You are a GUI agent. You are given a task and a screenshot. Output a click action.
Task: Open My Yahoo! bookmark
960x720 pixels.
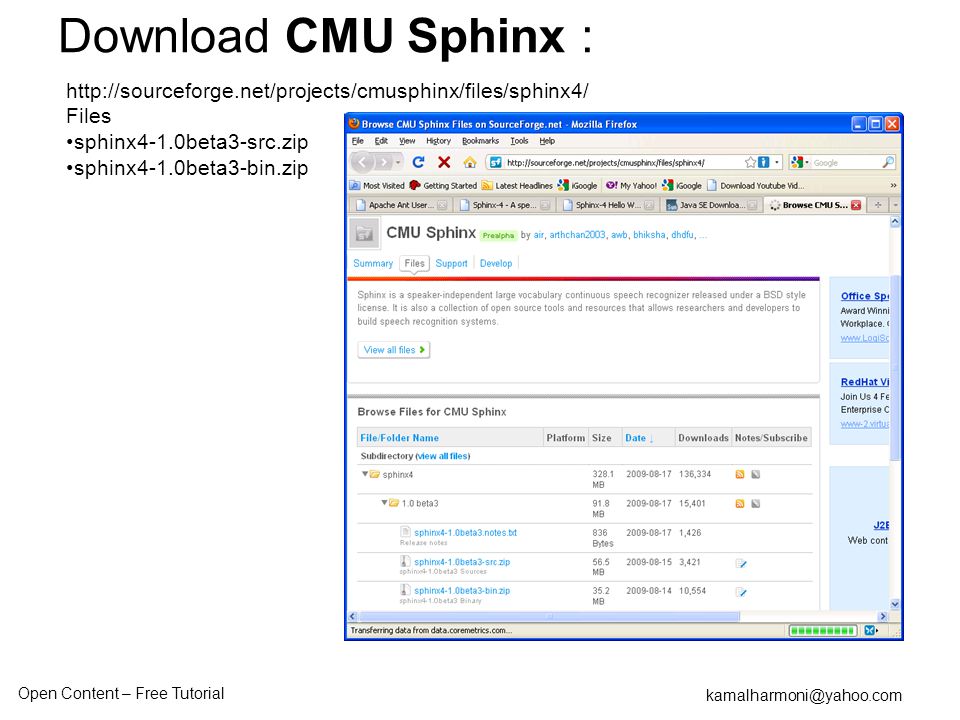point(631,186)
